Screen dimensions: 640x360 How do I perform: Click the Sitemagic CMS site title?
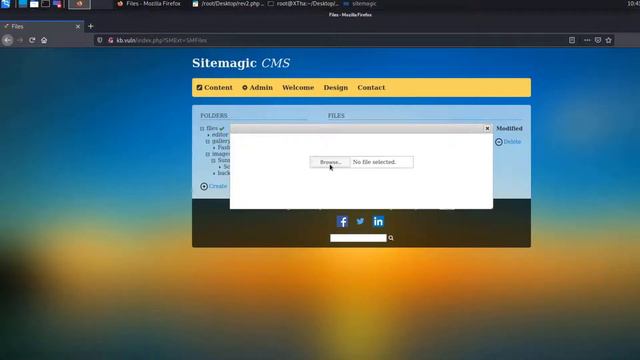(x=241, y=63)
